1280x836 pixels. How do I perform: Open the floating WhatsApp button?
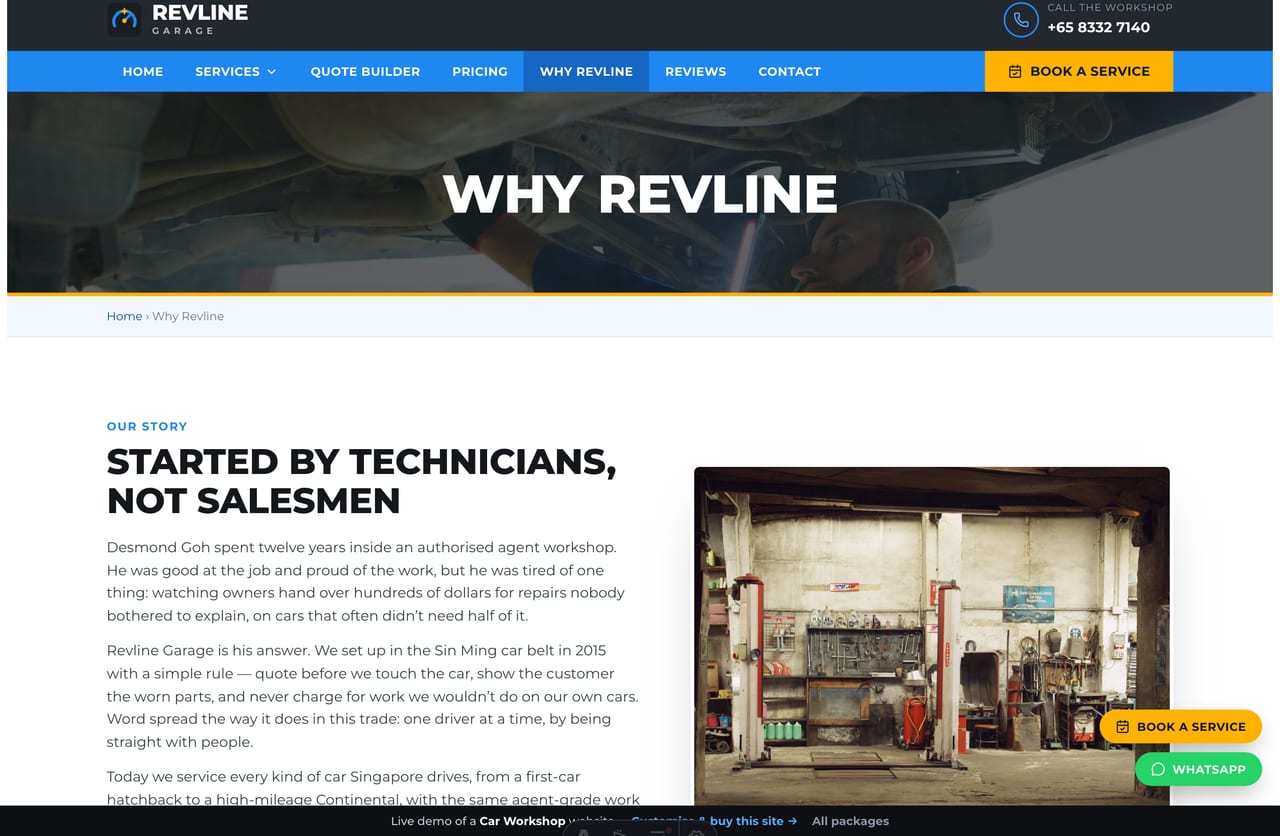coord(1198,769)
